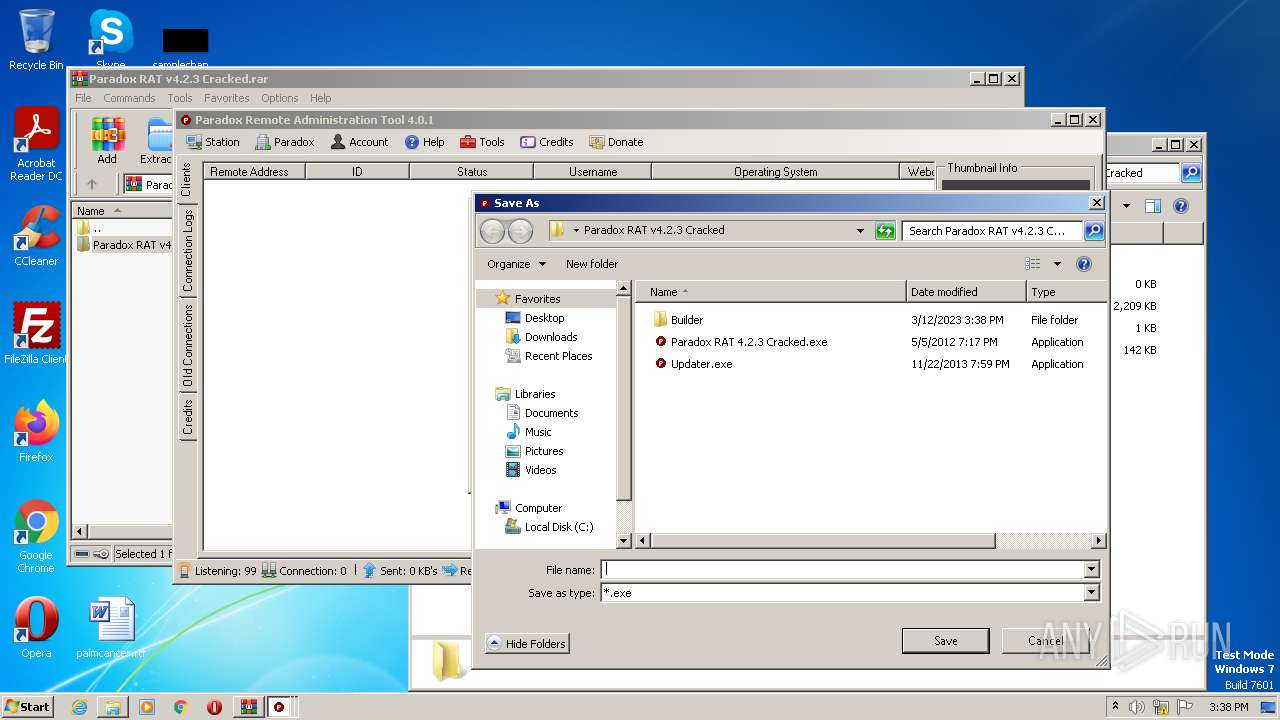The height and width of the screenshot is (720, 1280).
Task: Open the Paradox toolbar menu item
Action: point(285,142)
